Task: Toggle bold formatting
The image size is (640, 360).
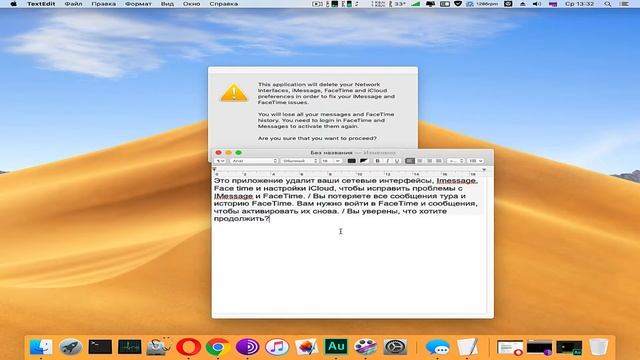Action: point(378,161)
